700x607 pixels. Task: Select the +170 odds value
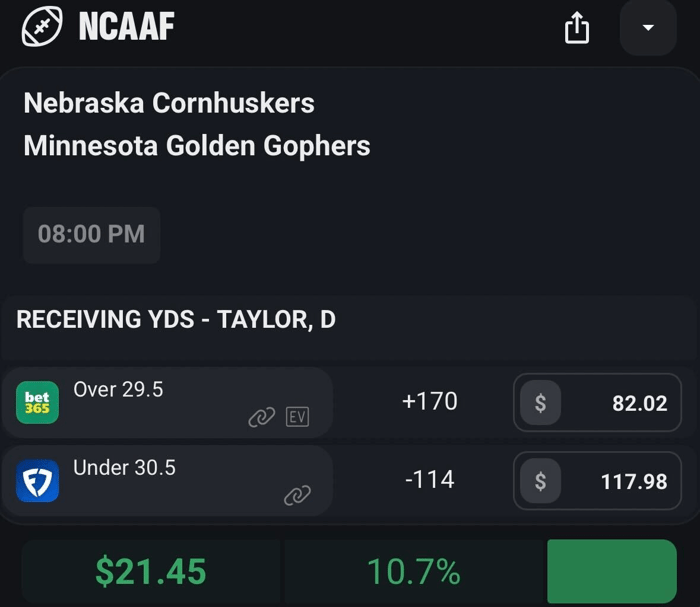coord(429,402)
